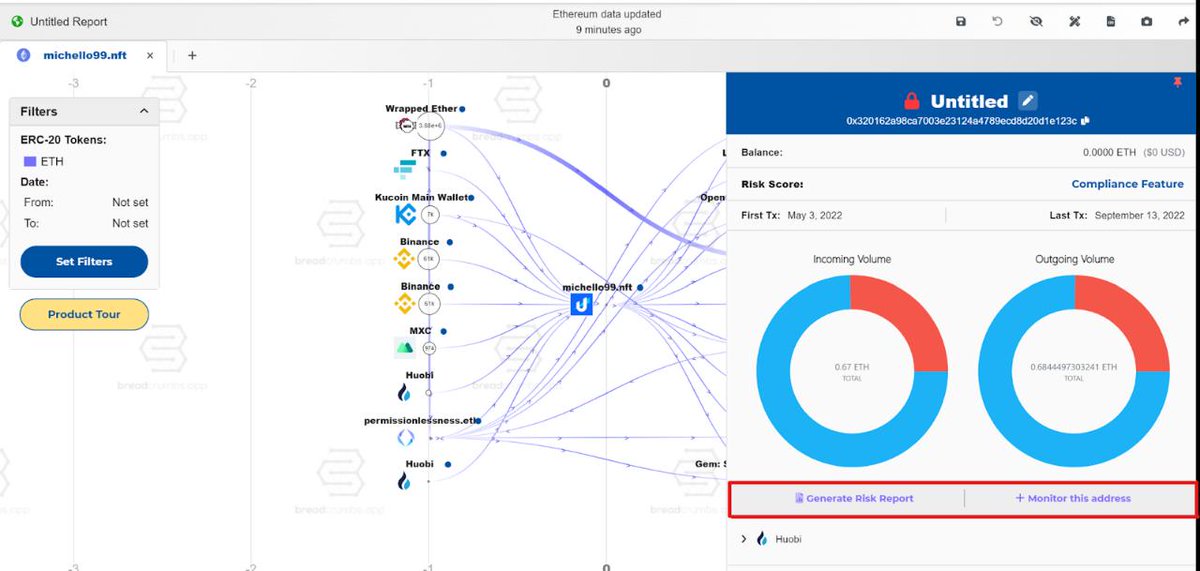Click the 7k bubble beside Kucoin
Image resolution: width=1200 pixels, height=571 pixels.
pyautogui.click(x=430, y=214)
